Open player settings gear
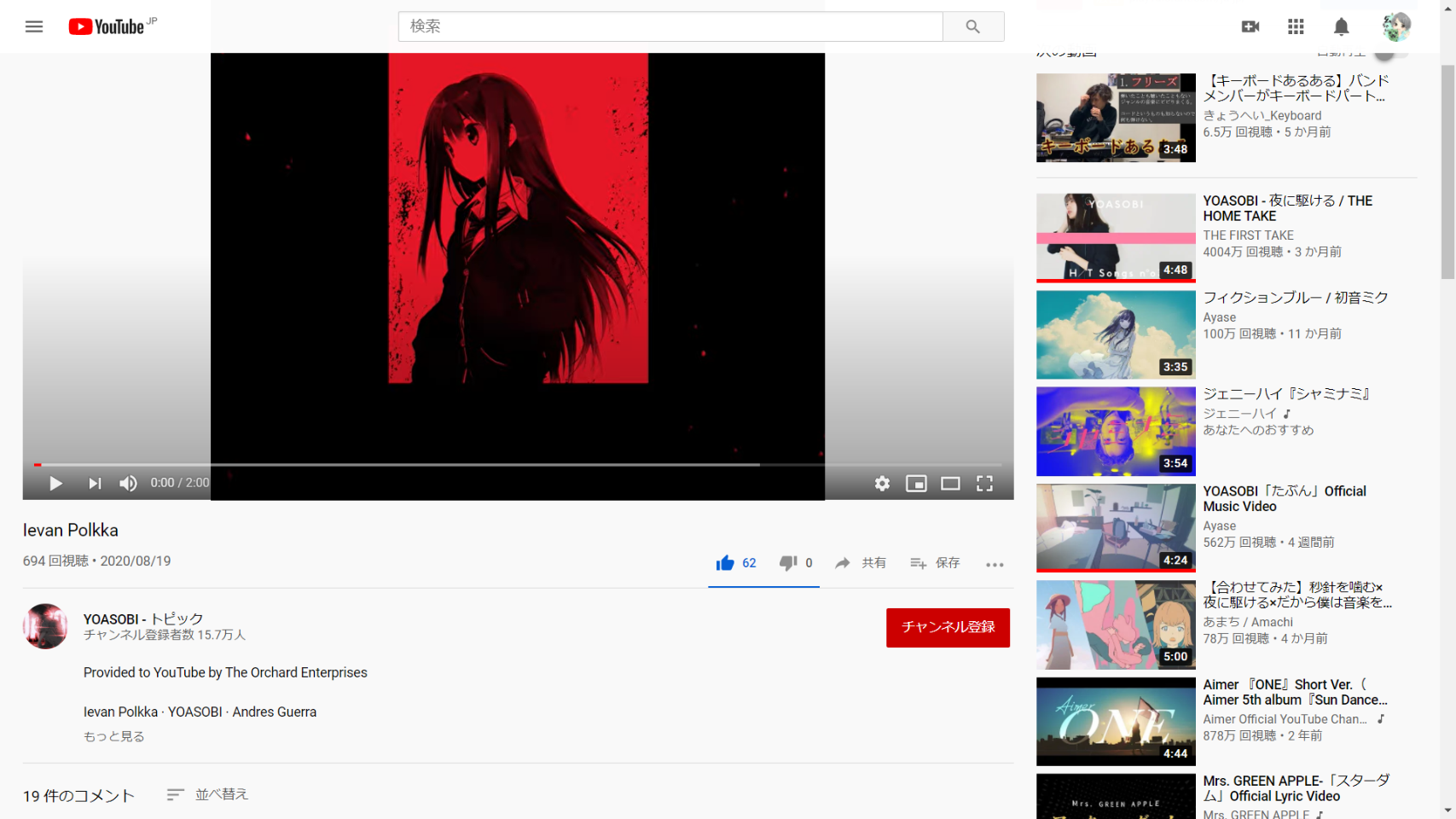Image resolution: width=1456 pixels, height=819 pixels. click(882, 484)
